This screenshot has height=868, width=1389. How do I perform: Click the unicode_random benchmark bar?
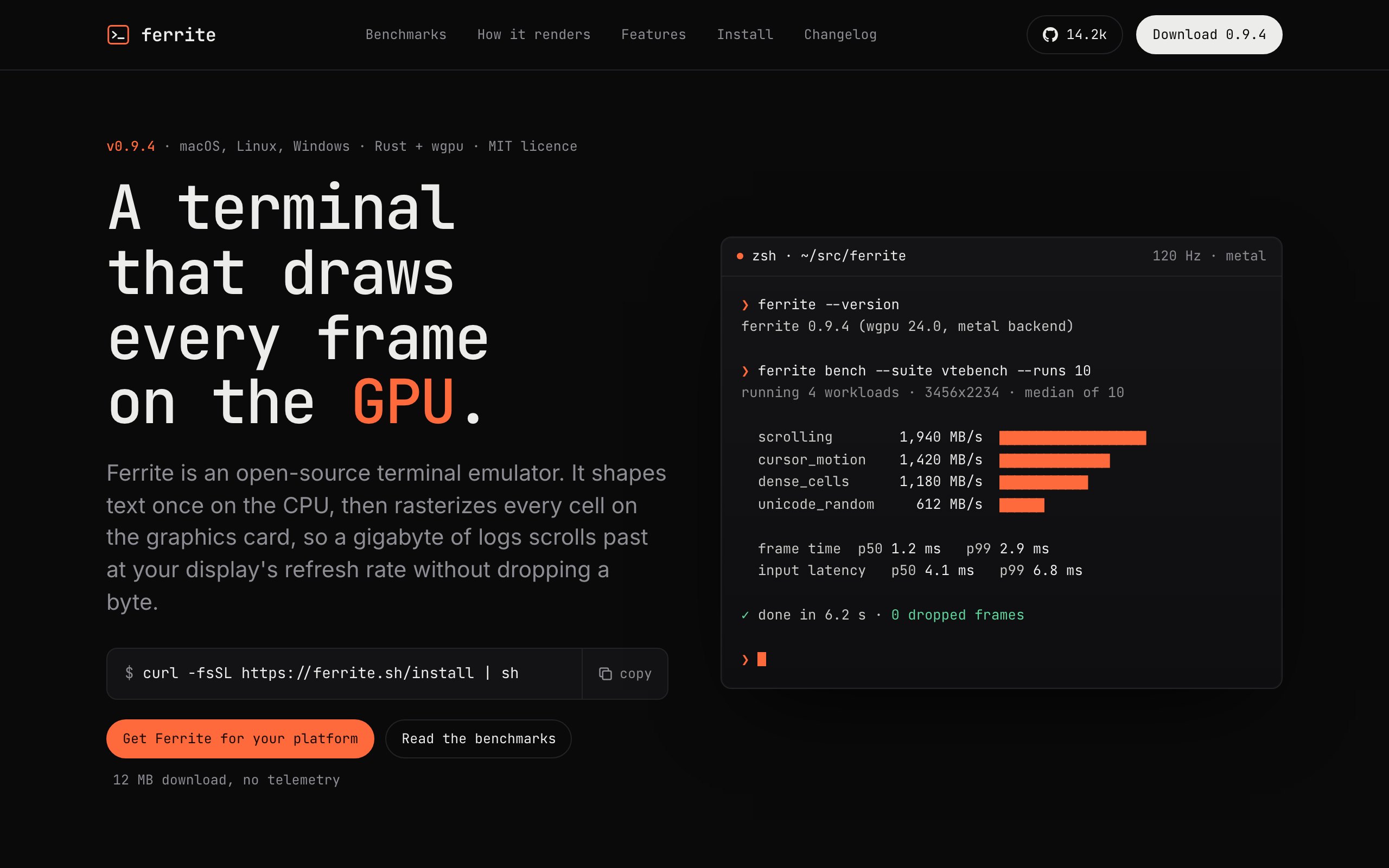click(x=1022, y=505)
